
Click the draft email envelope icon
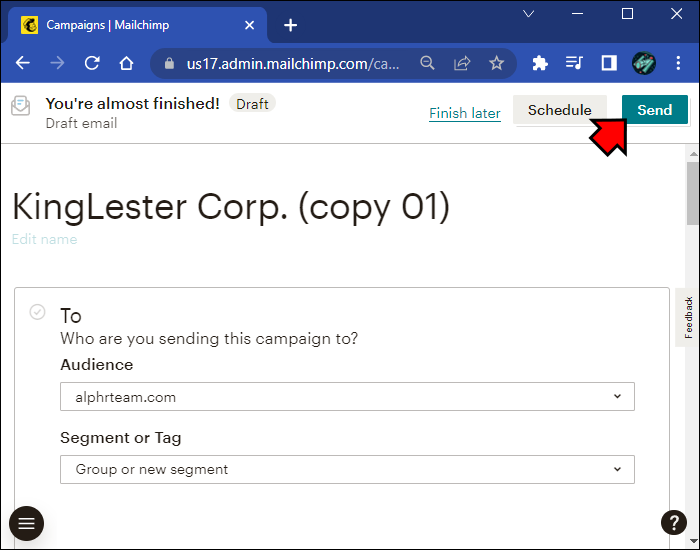pos(21,105)
